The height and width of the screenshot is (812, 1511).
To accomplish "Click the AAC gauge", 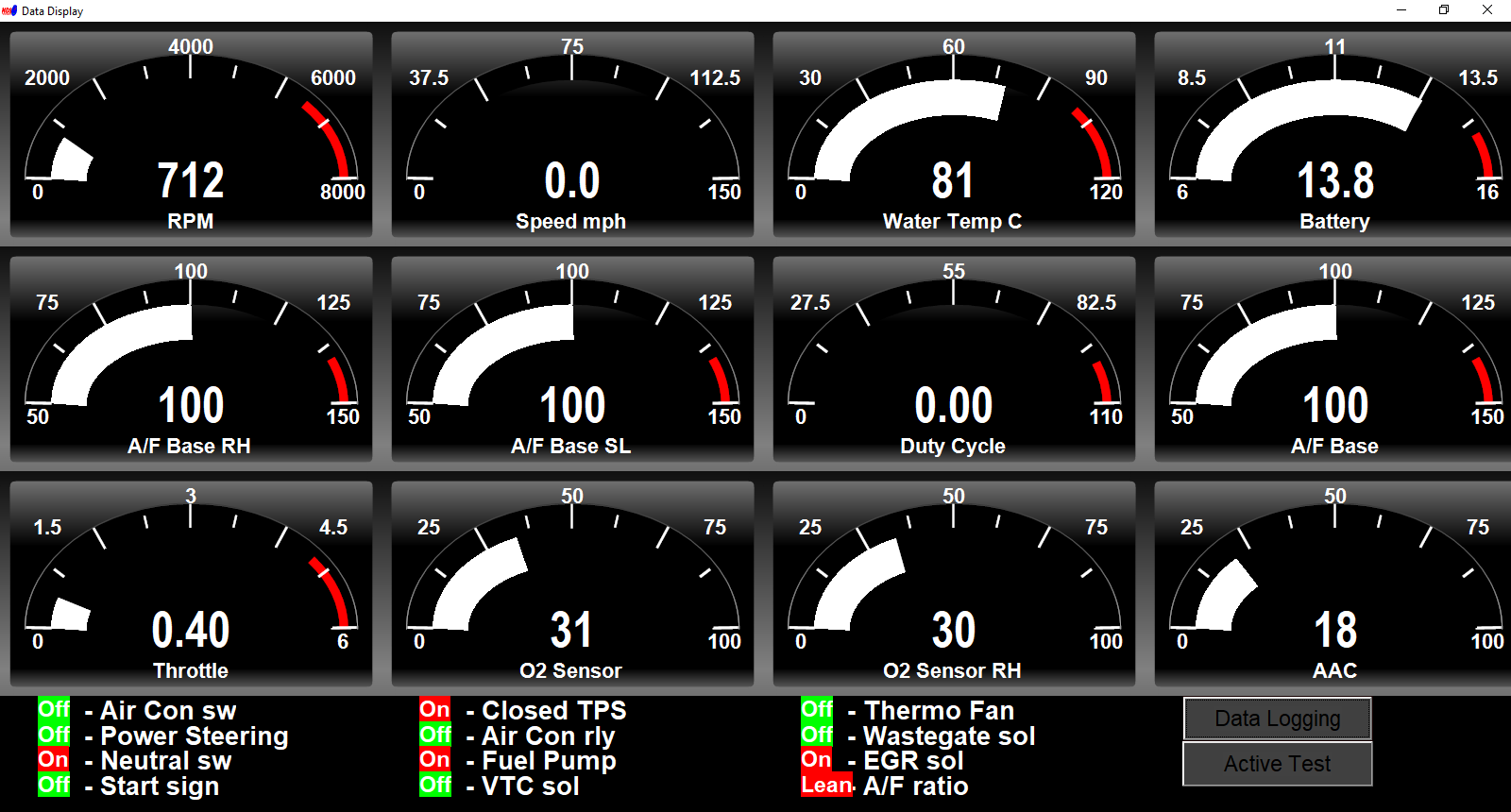I will (1334, 584).
